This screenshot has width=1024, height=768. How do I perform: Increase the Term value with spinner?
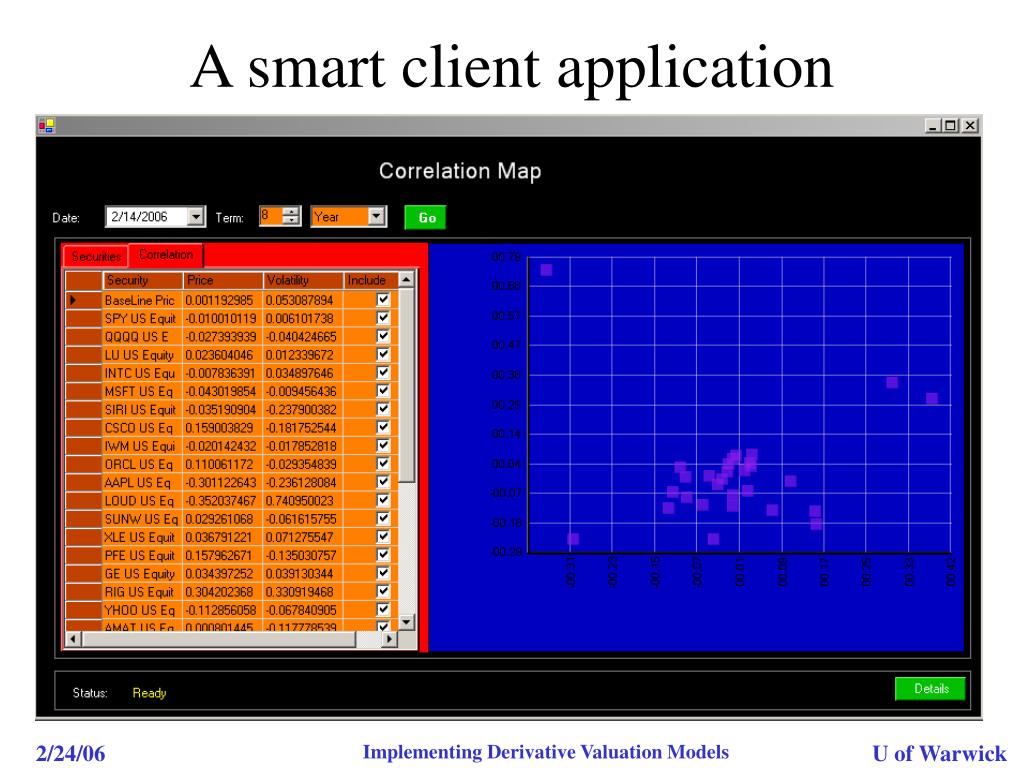tap(291, 212)
